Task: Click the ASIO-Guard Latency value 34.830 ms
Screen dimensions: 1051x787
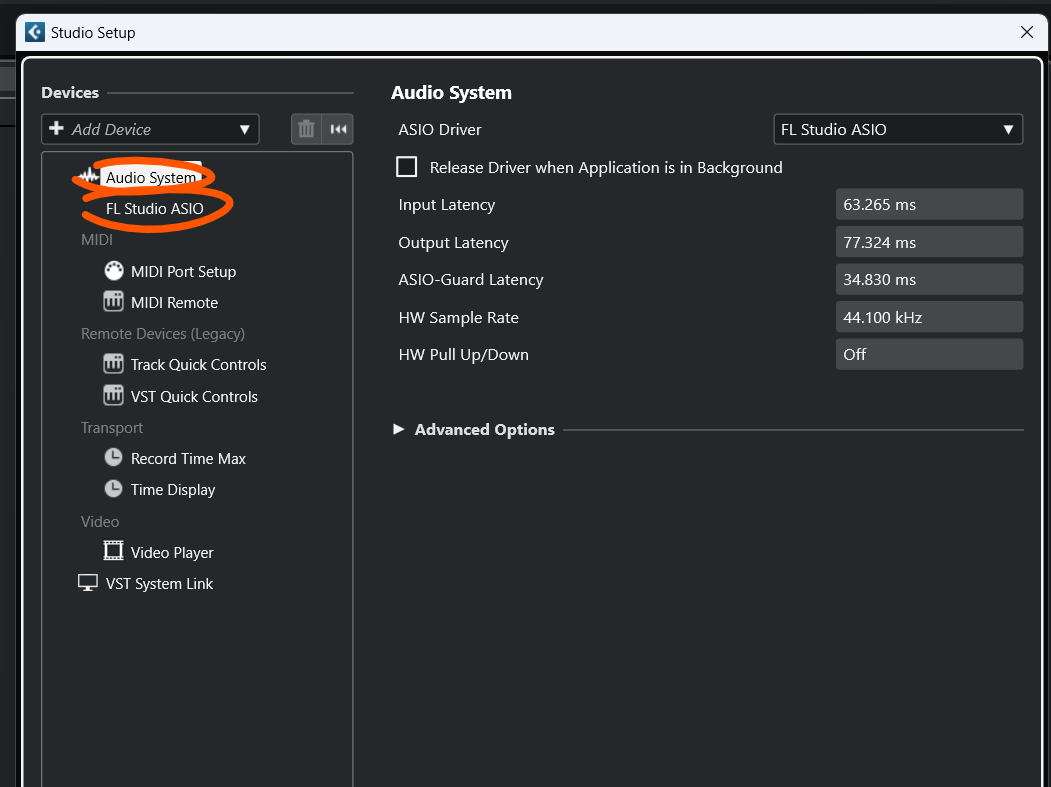Action: [x=929, y=280]
